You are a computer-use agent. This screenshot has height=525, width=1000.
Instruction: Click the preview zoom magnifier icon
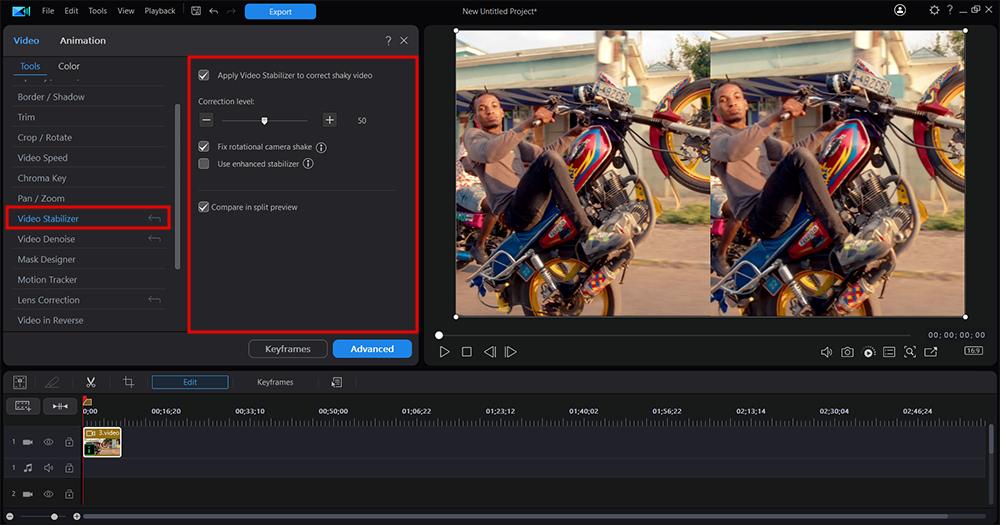[x=910, y=352]
